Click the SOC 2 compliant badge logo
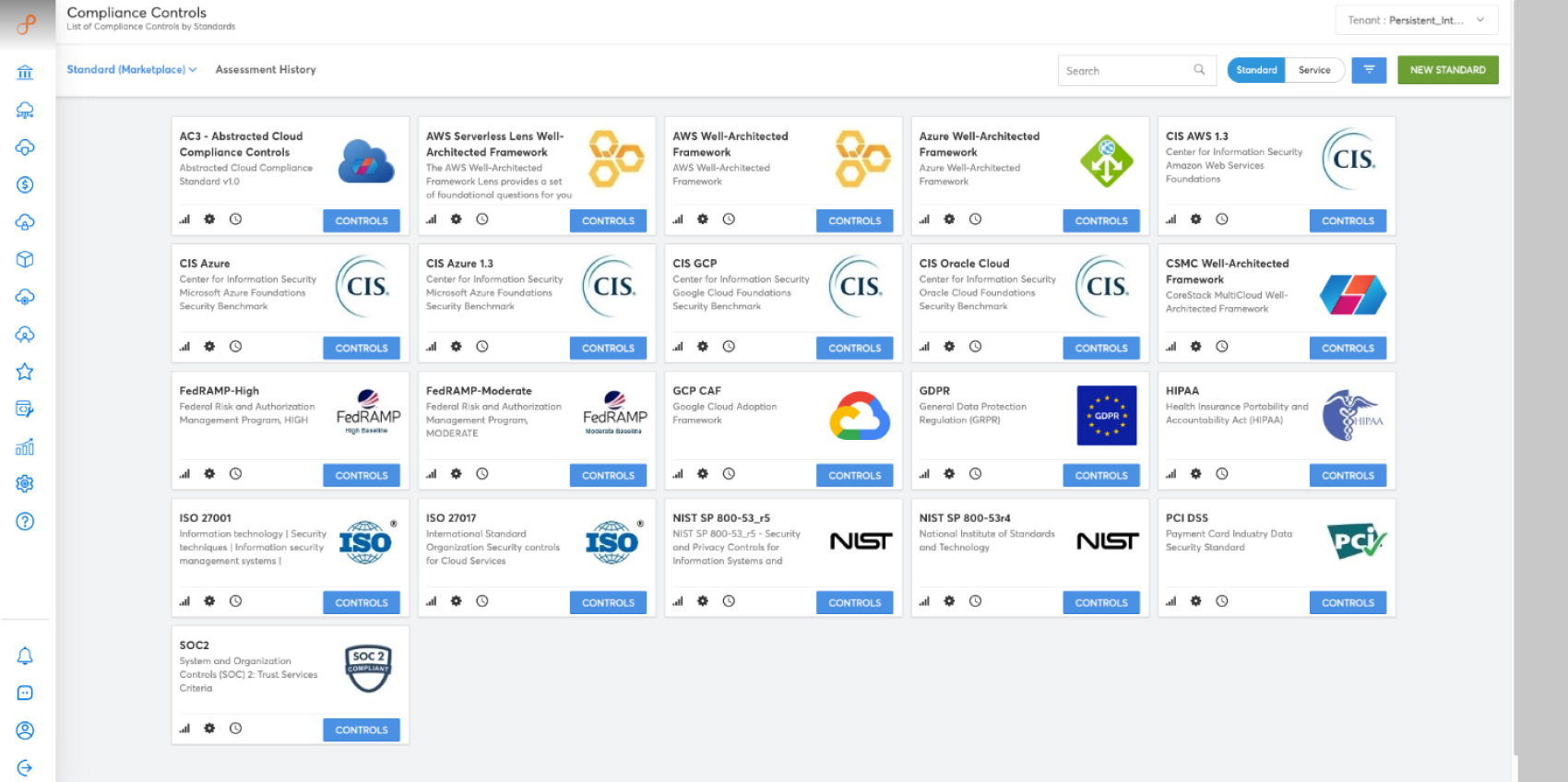Viewport: 1568px width, 782px height. pos(368,669)
